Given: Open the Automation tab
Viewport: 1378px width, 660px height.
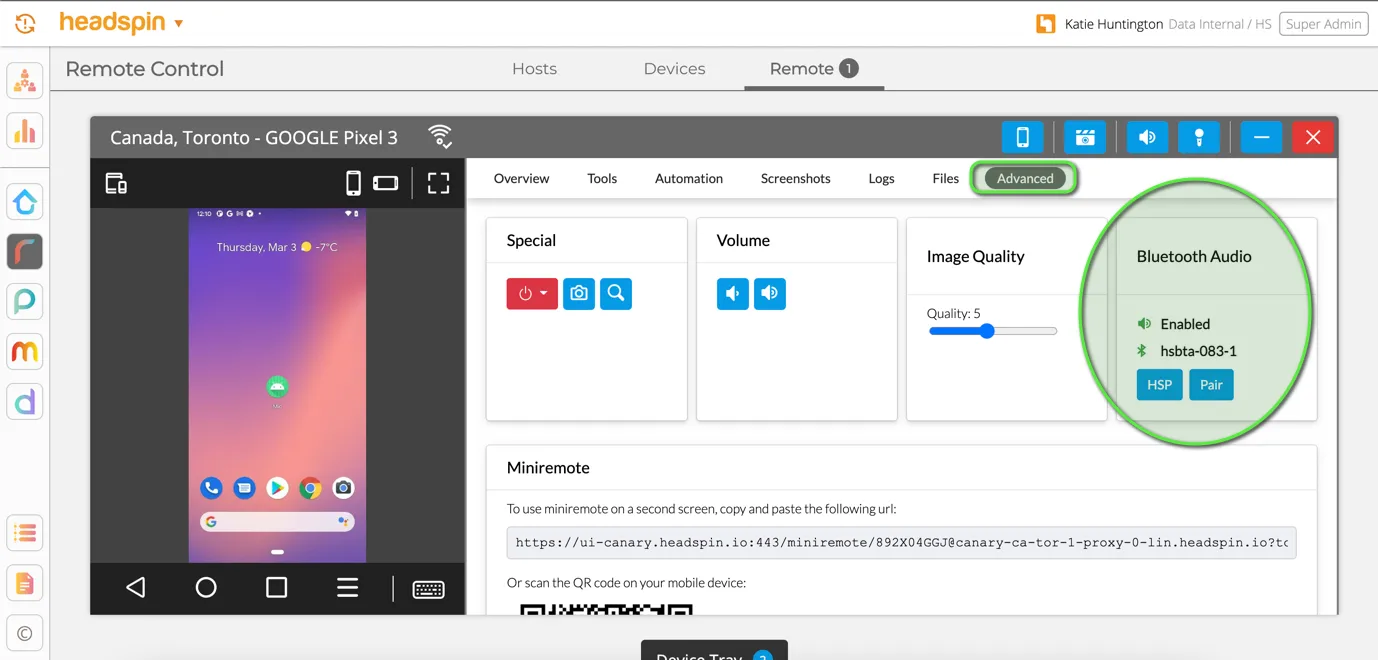Looking at the screenshot, I should click(689, 178).
